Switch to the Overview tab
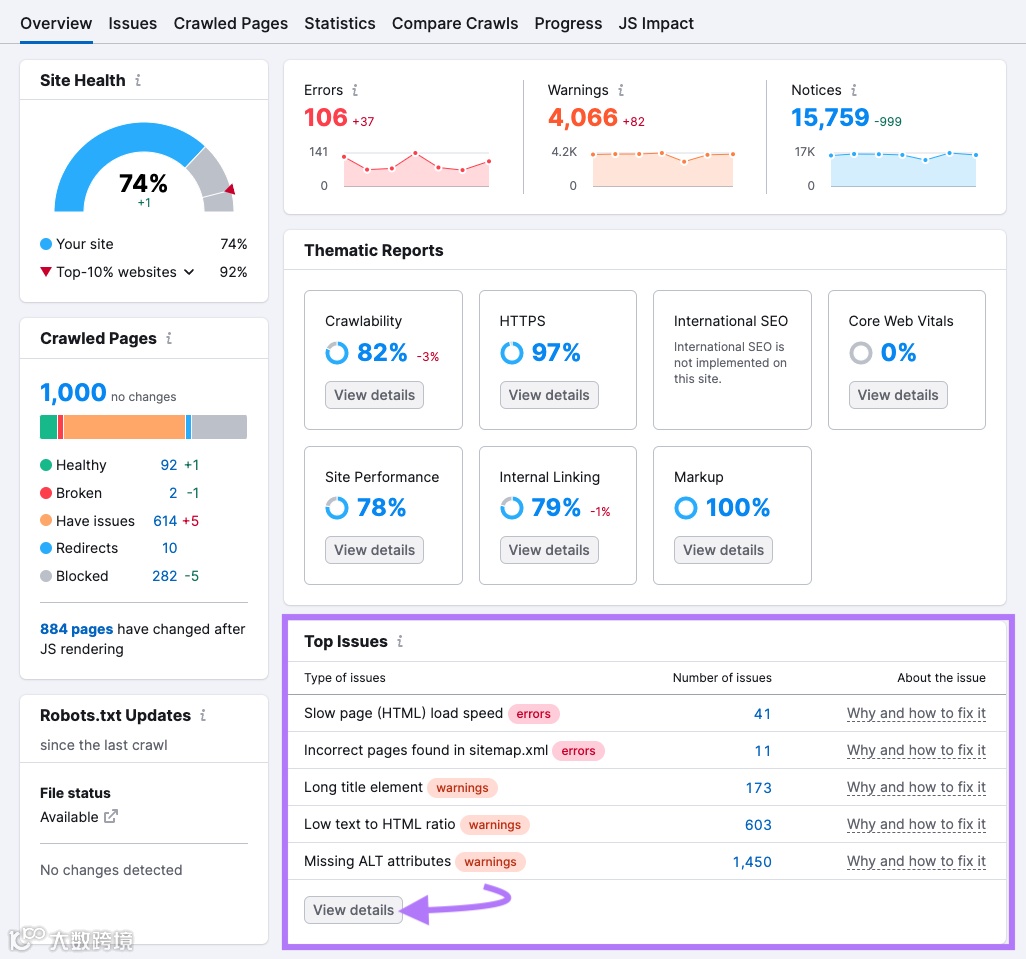Screen dimensions: 1026x959 pyautogui.click(x=56, y=24)
